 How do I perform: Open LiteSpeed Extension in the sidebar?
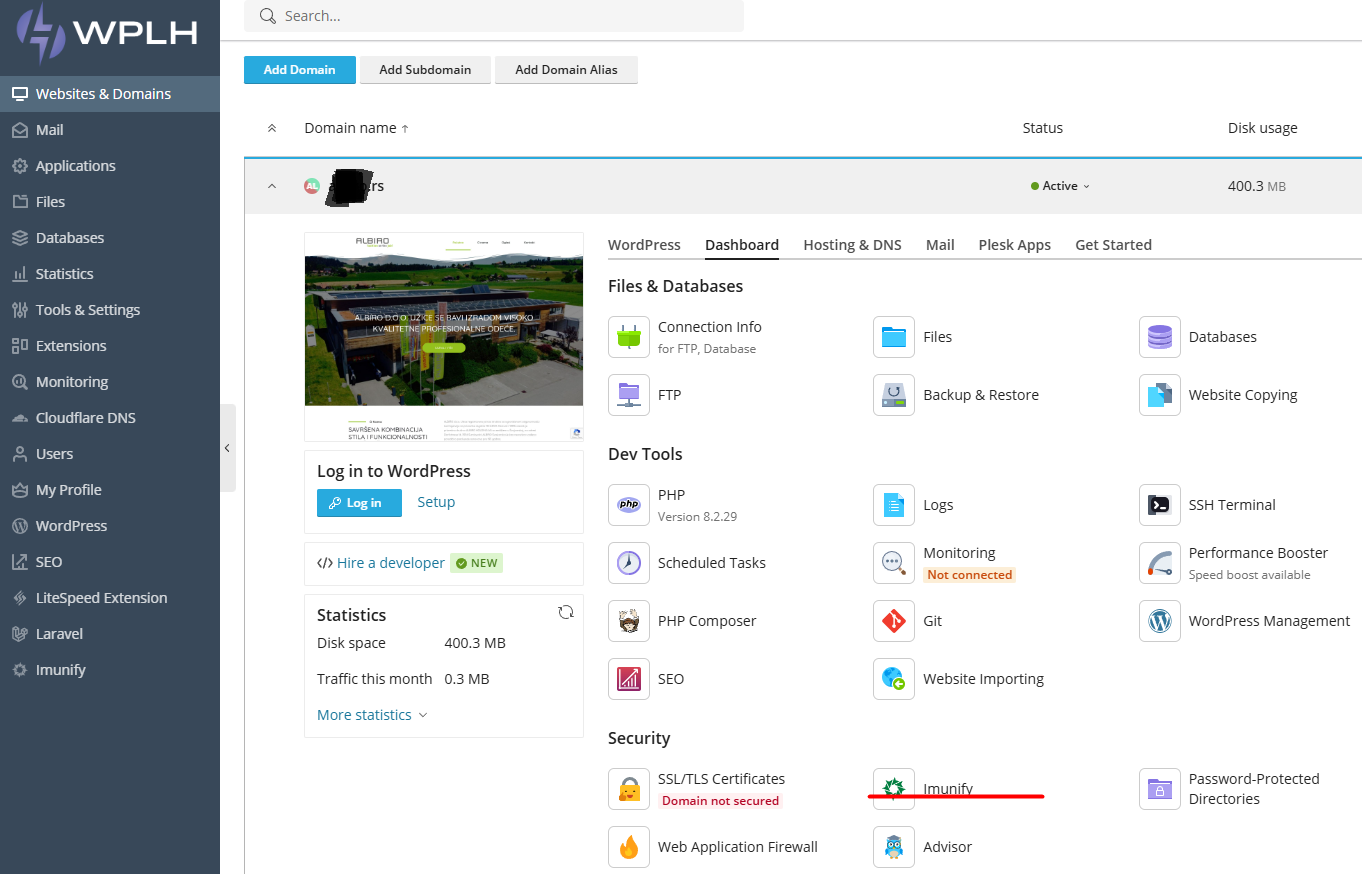(110, 598)
